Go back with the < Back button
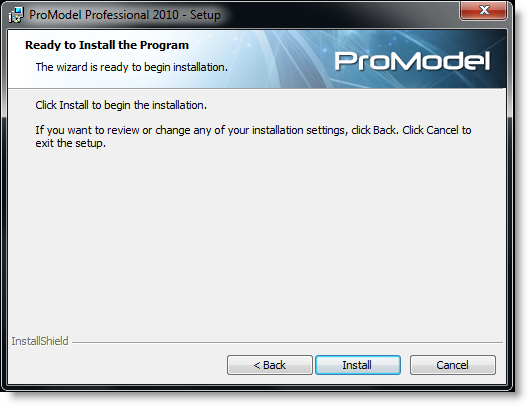 tap(270, 365)
